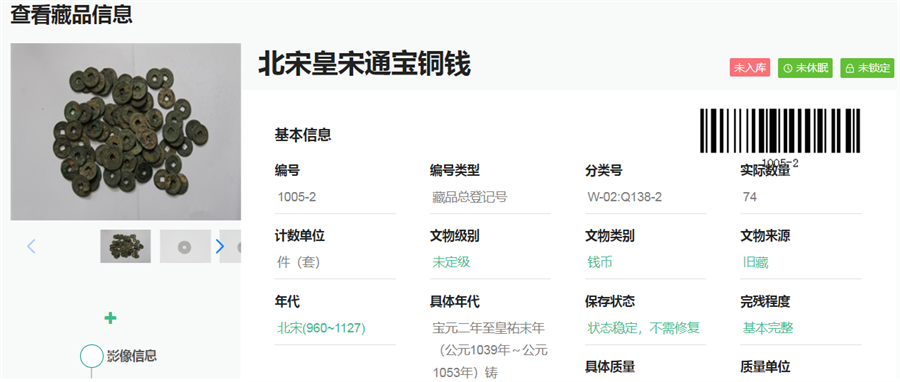
Task: Click the 未入库 status tag
Action: click(750, 68)
